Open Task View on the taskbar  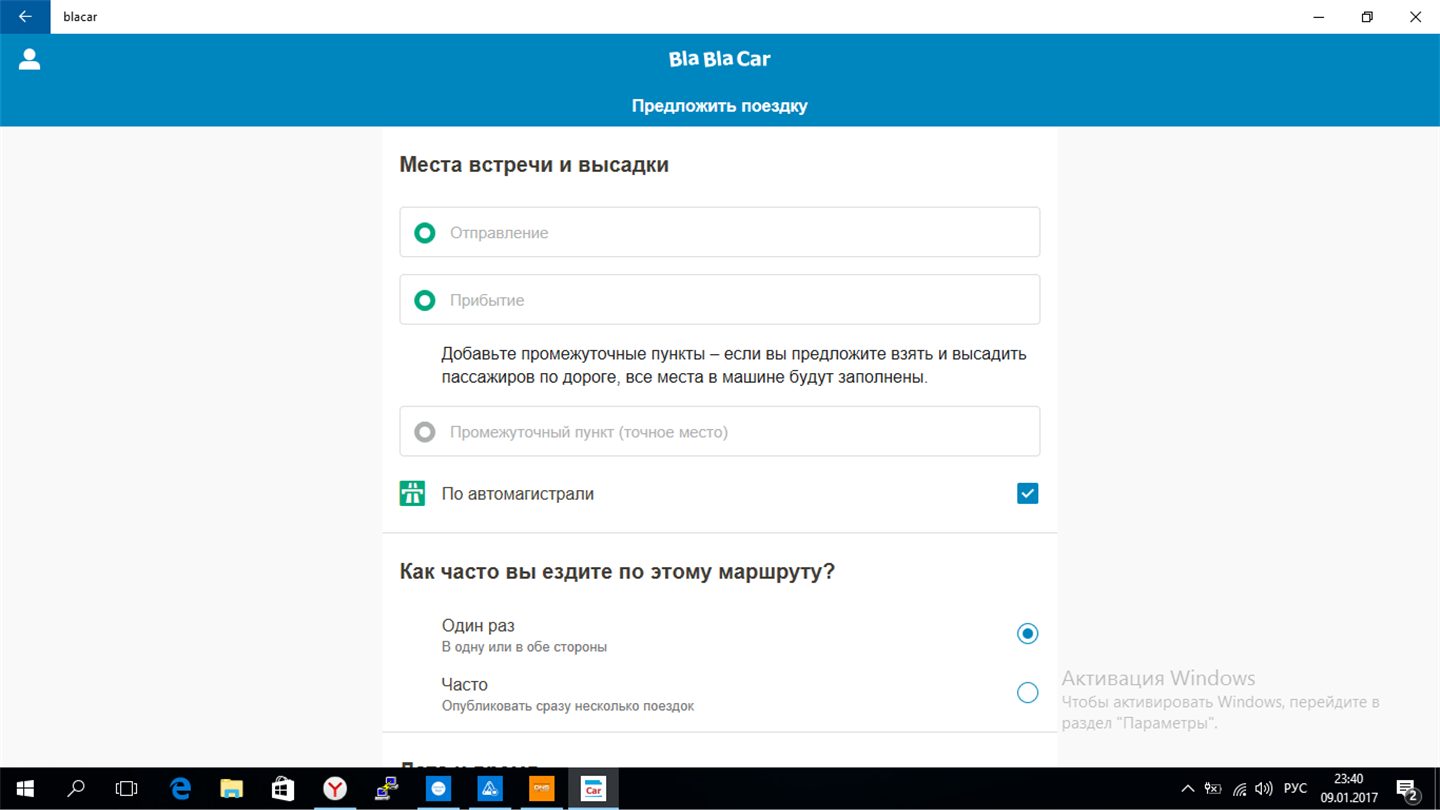(x=126, y=789)
